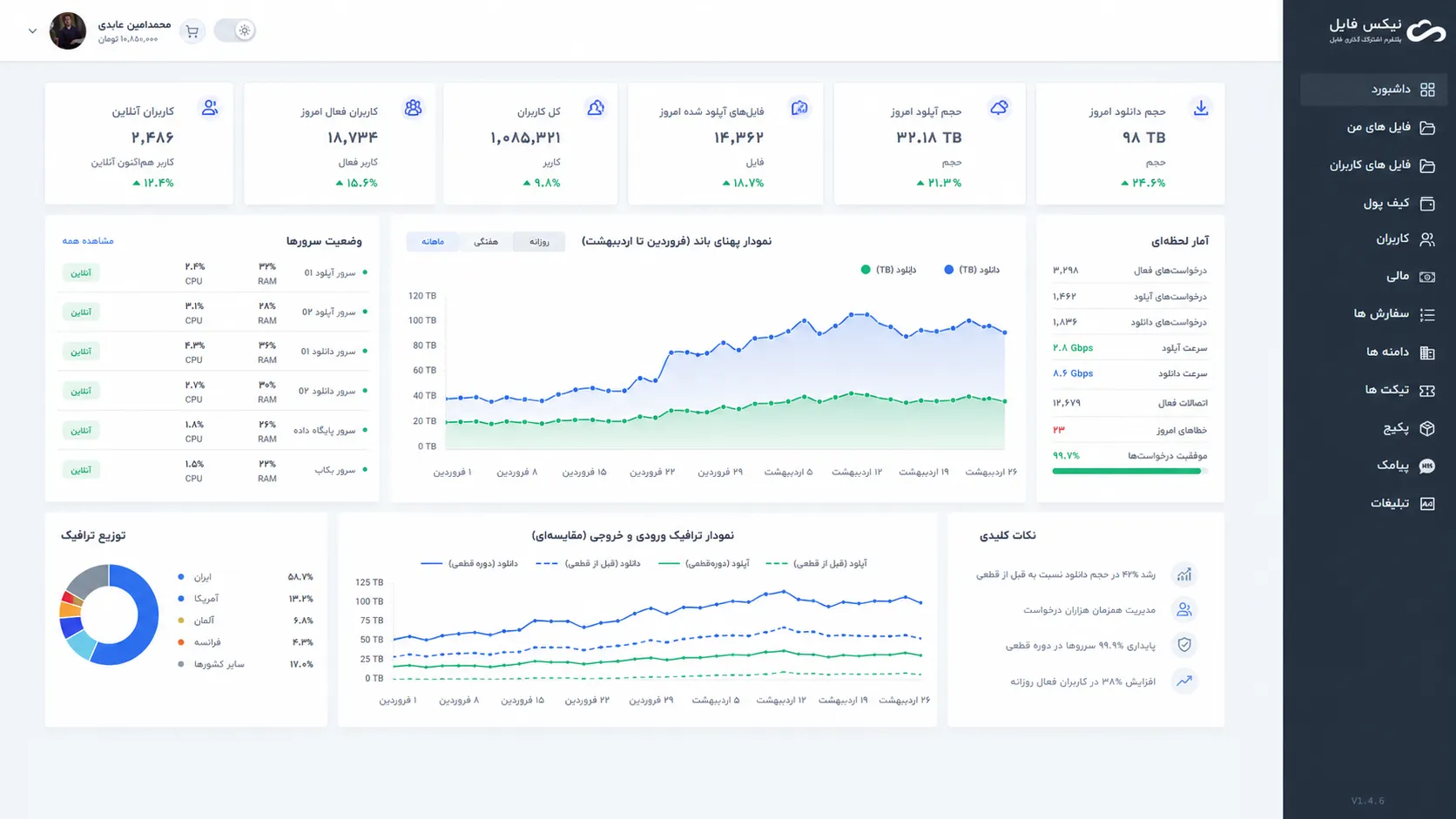Click the خطاهای امروز value ۲۳
This screenshot has height=819, width=1456.
[1059, 430]
